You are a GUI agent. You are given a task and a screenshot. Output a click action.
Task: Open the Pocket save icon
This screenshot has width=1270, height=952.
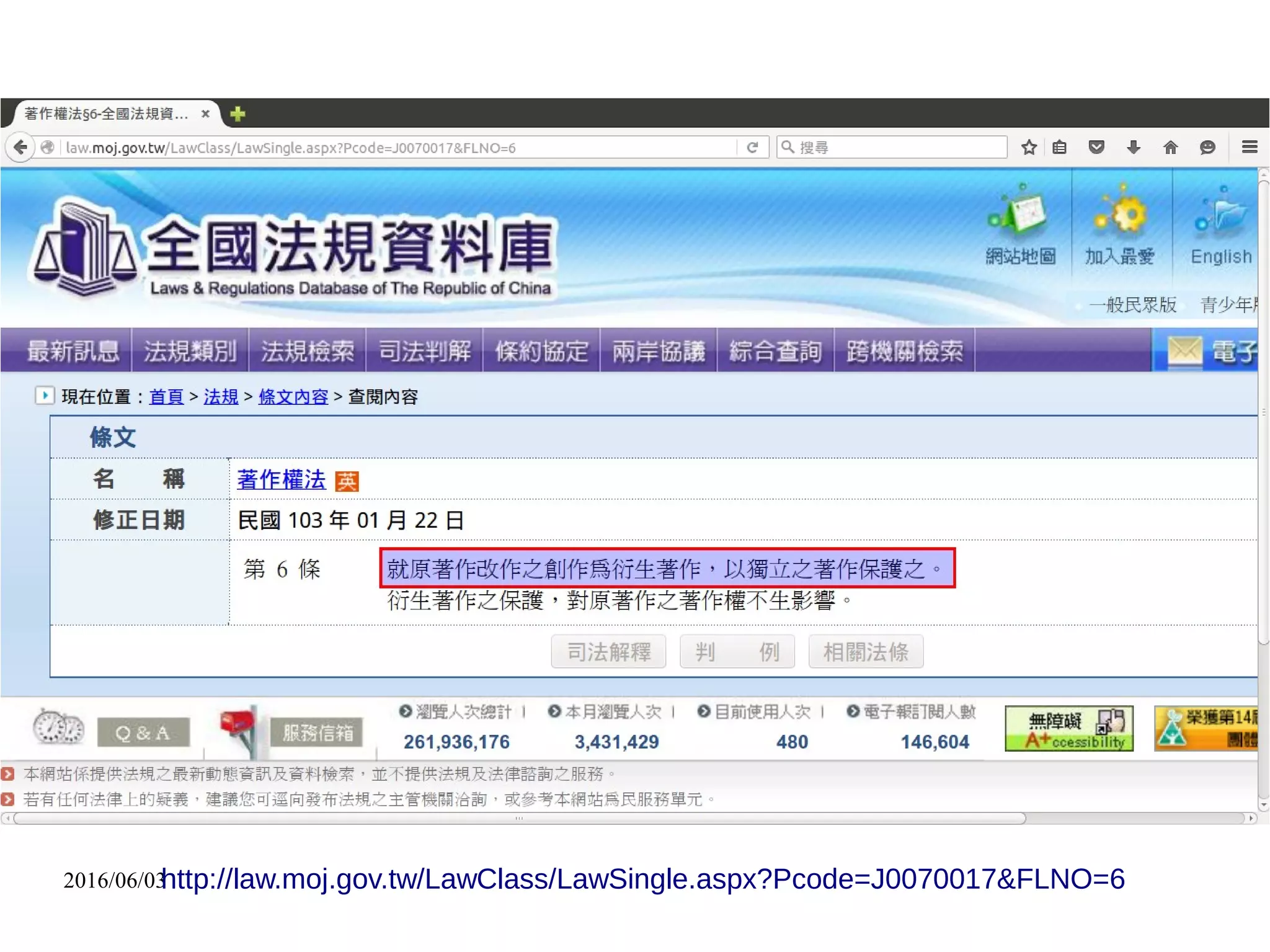(x=1096, y=147)
